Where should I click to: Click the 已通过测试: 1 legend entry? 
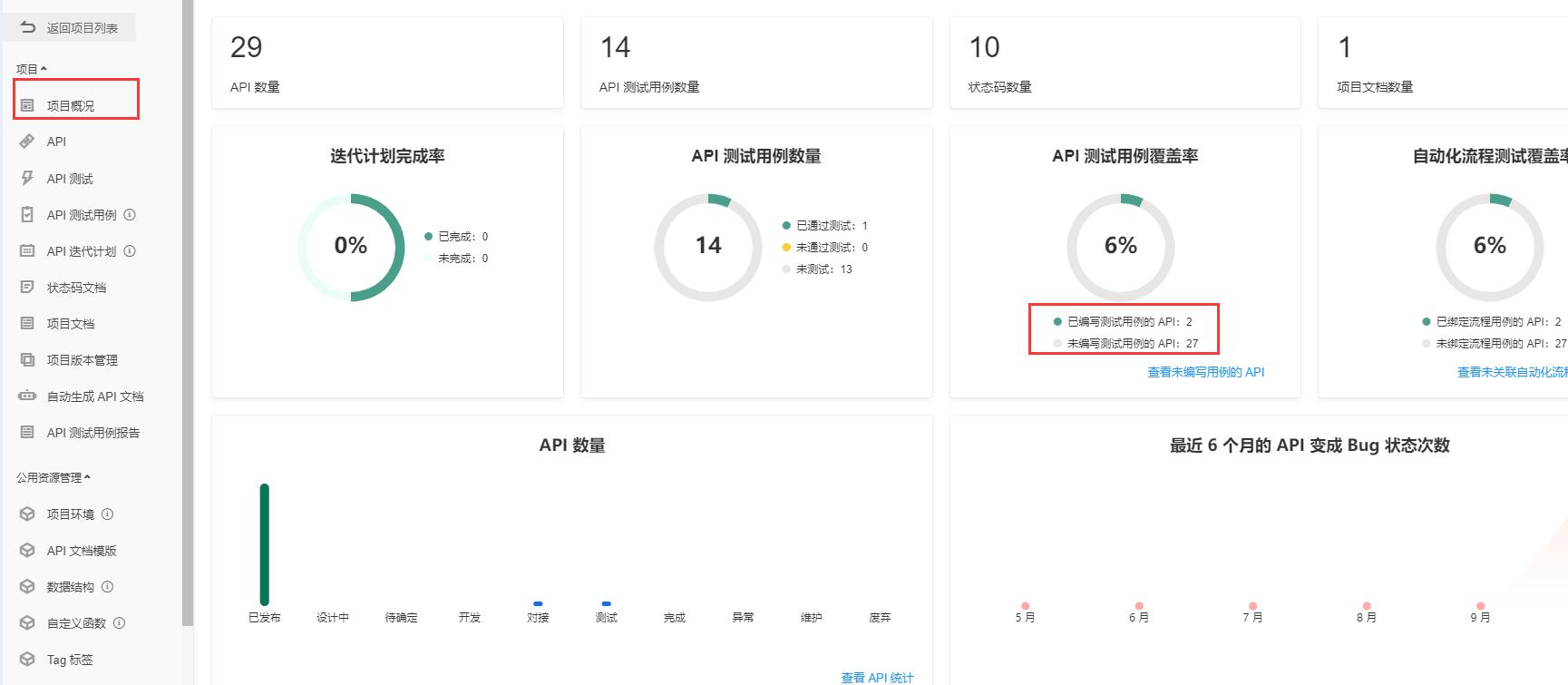[824, 226]
